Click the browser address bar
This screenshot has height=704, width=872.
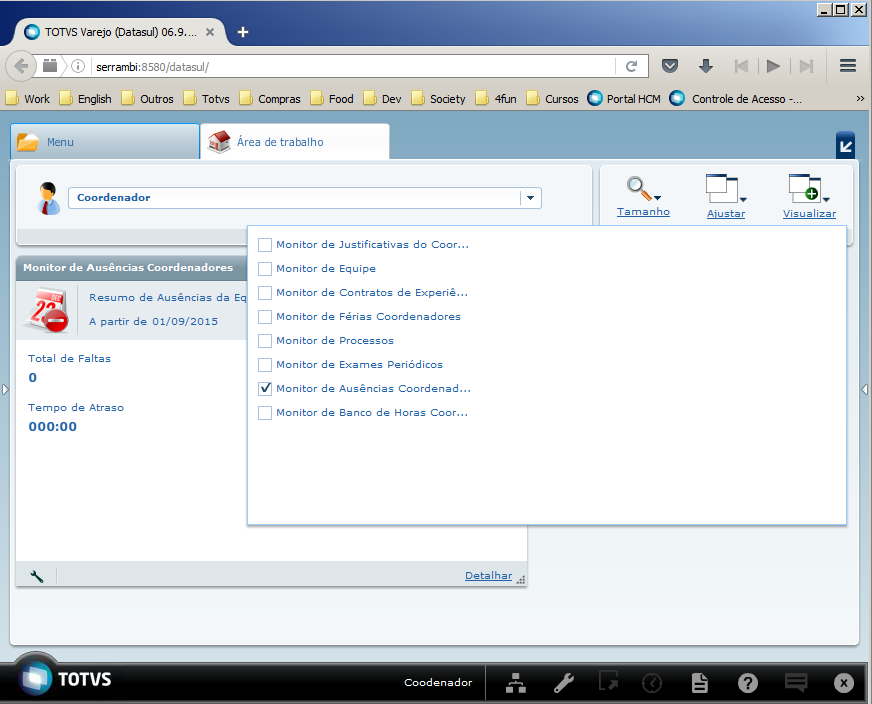tap(354, 67)
